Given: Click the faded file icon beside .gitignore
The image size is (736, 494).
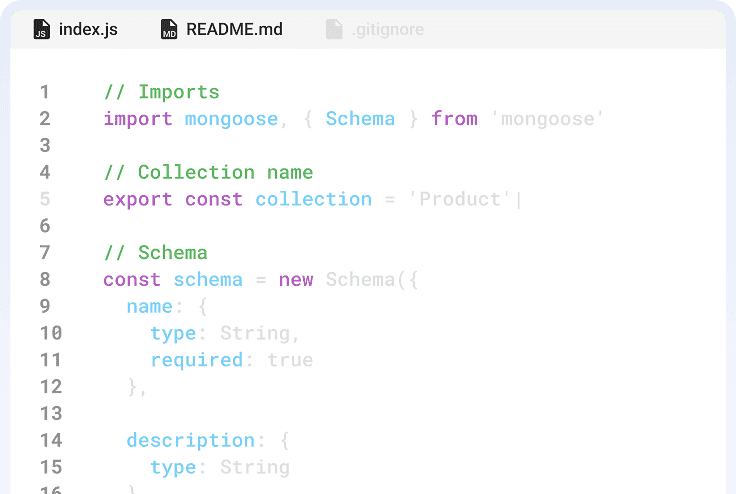Looking at the screenshot, I should [334, 30].
